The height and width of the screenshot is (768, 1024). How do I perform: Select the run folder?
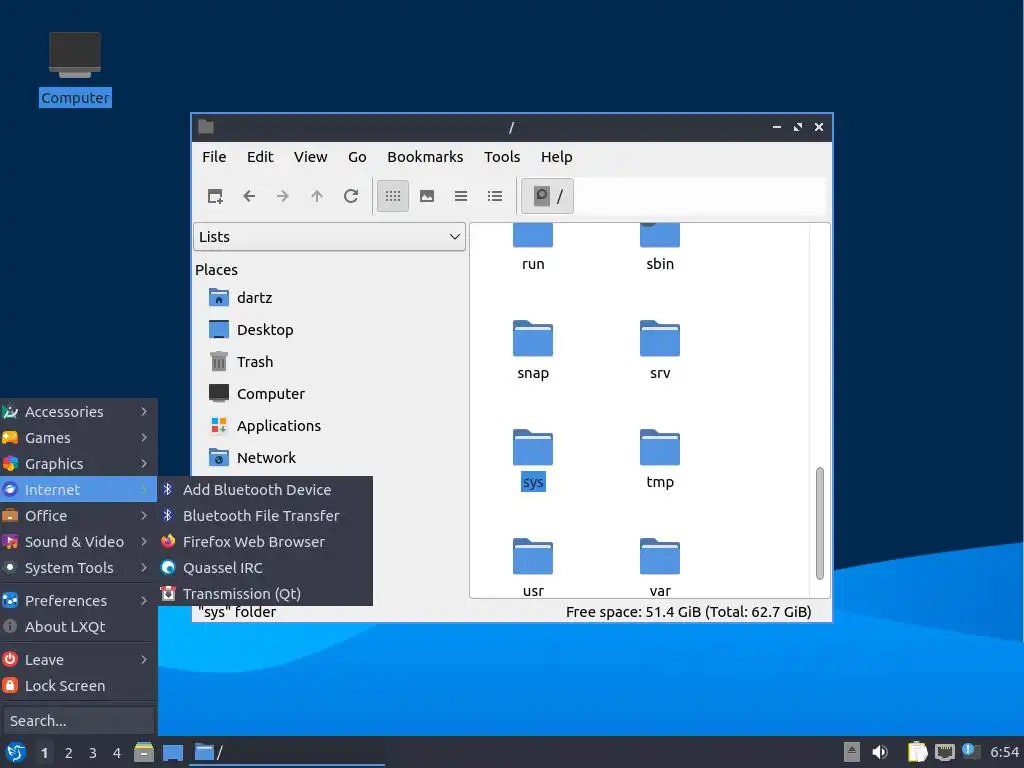pos(533,248)
